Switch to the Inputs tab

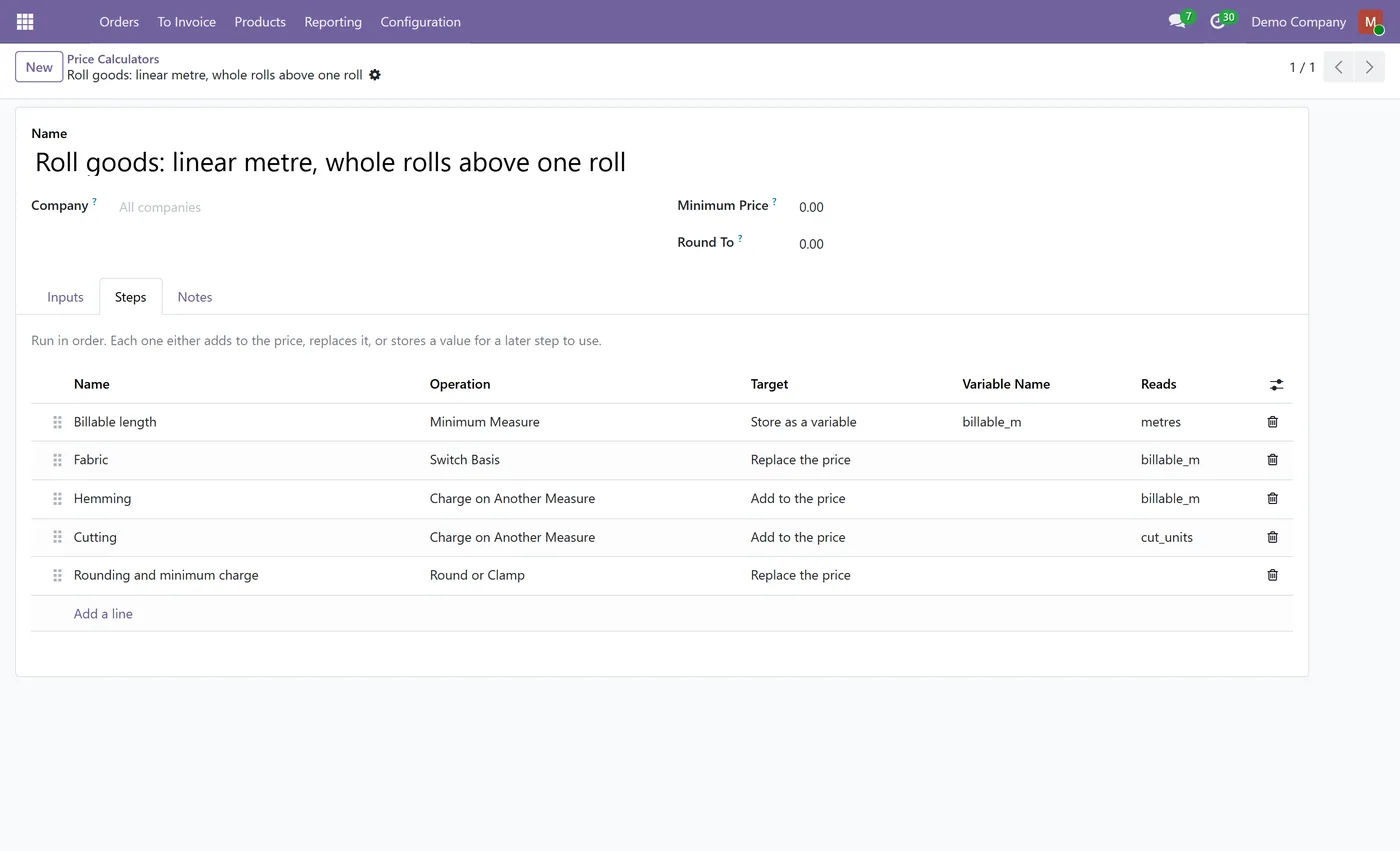point(65,297)
